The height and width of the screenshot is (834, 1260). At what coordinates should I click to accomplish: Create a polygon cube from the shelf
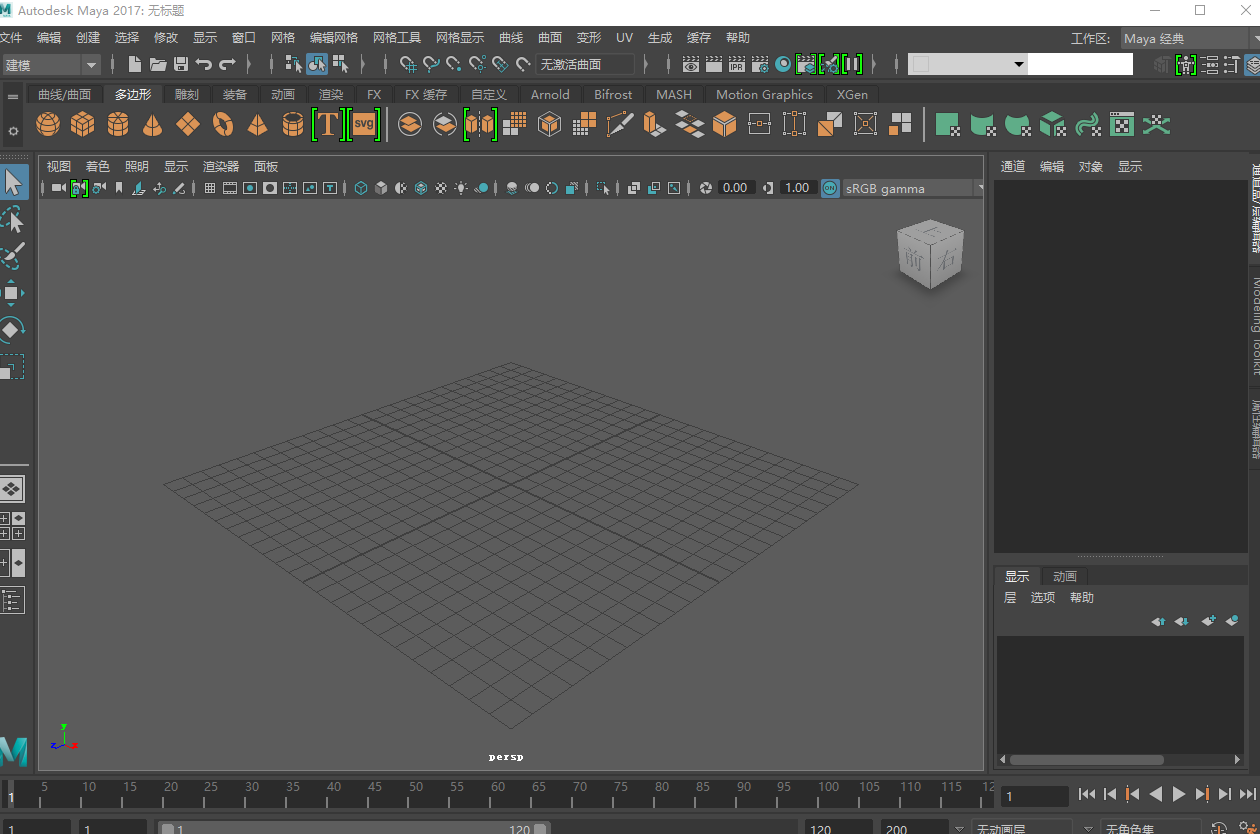pos(82,124)
